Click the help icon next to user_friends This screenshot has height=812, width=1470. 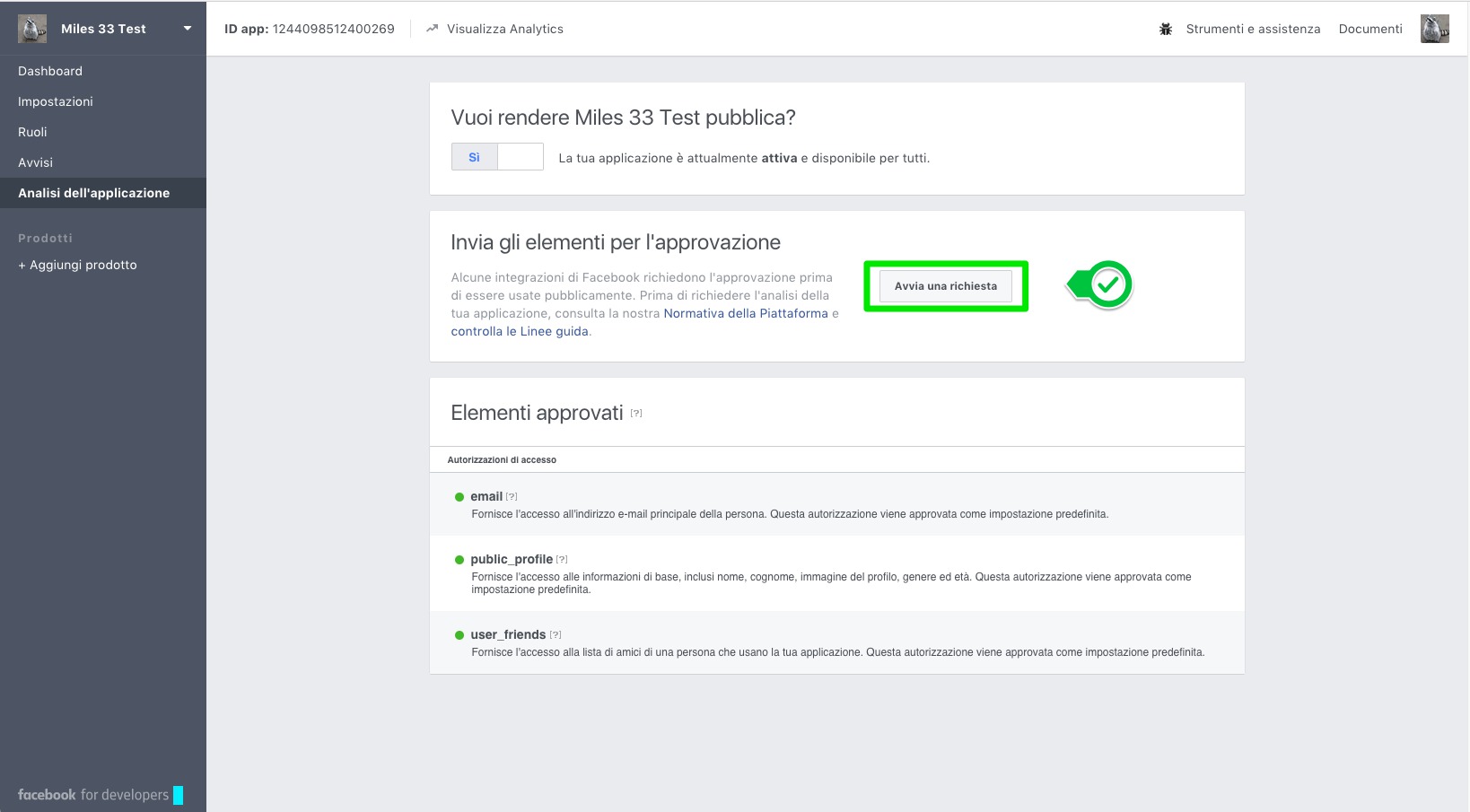556,635
